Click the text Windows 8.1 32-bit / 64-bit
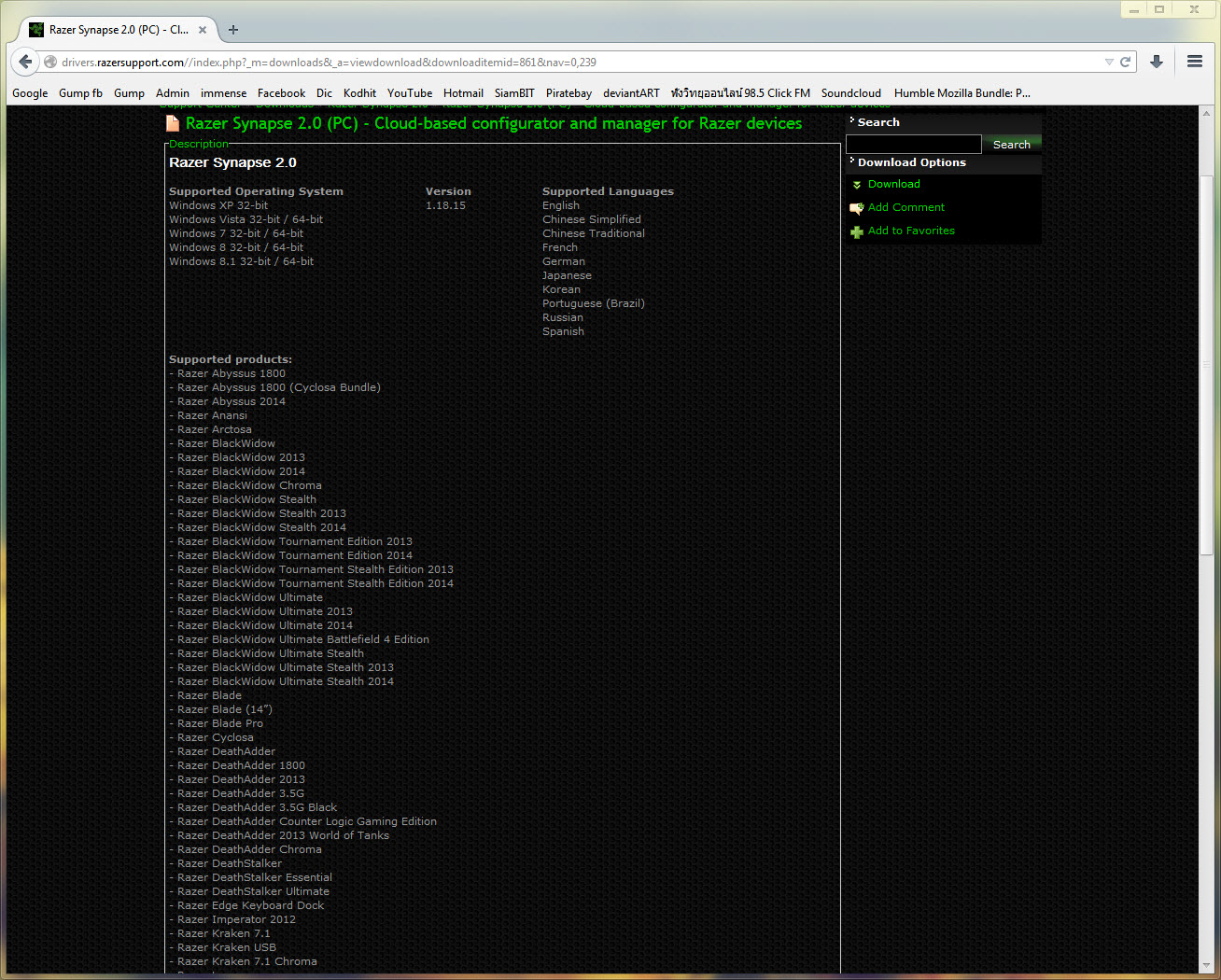The height and width of the screenshot is (980, 1221). click(241, 261)
